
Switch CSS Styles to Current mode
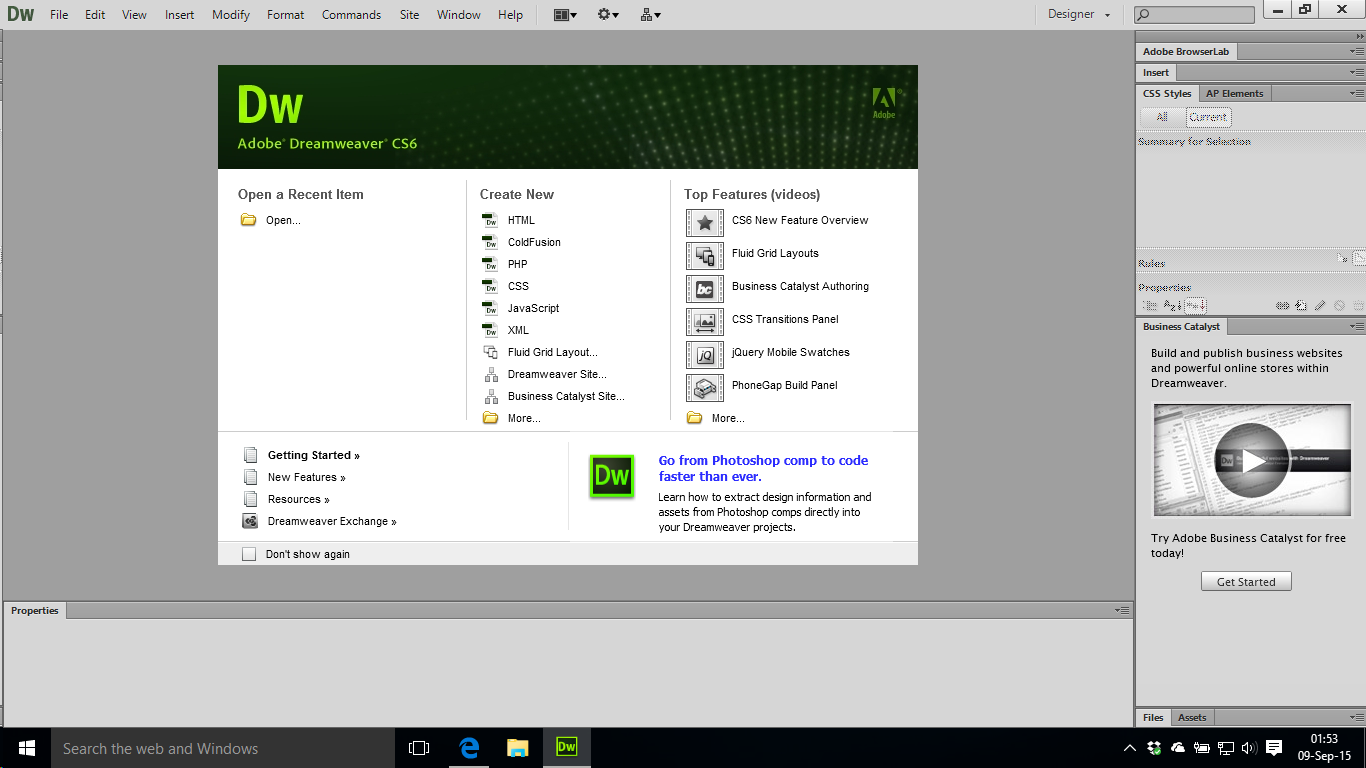pos(1207,116)
